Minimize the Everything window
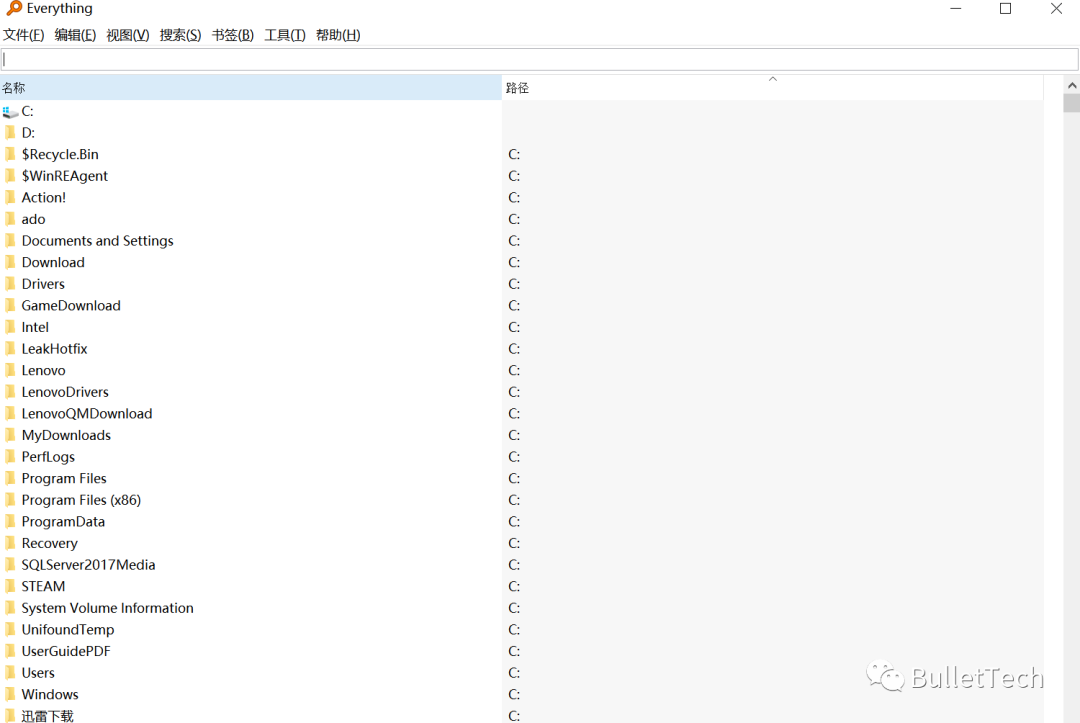The image size is (1080, 723). tap(955, 8)
